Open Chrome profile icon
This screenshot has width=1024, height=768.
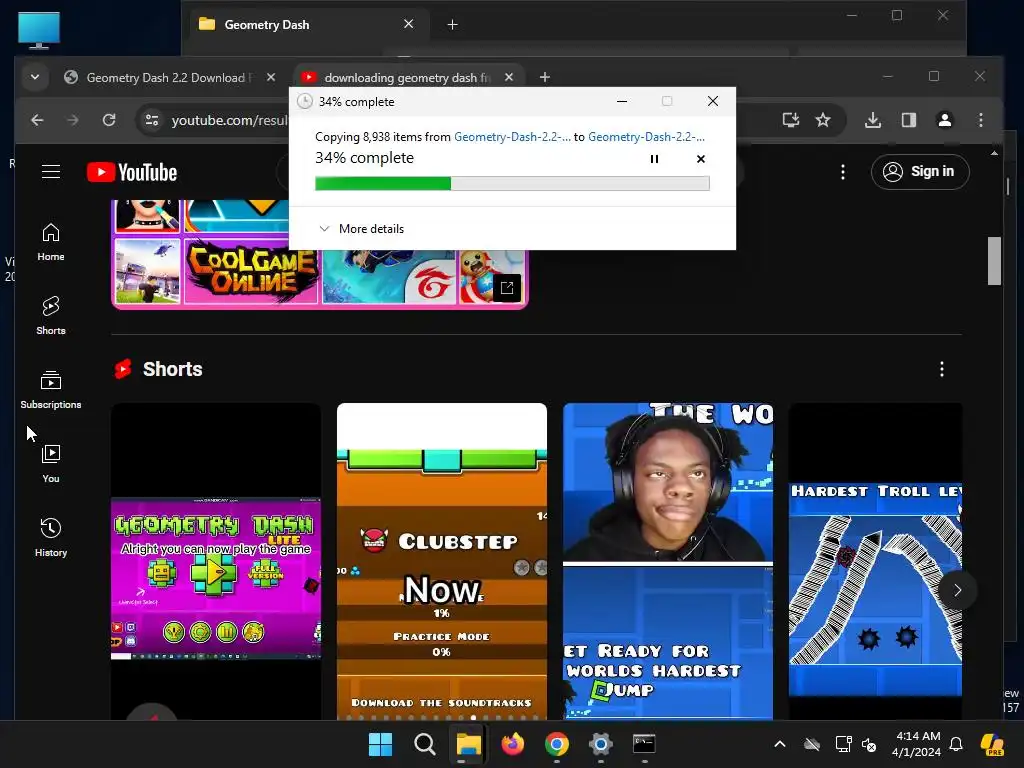click(944, 120)
